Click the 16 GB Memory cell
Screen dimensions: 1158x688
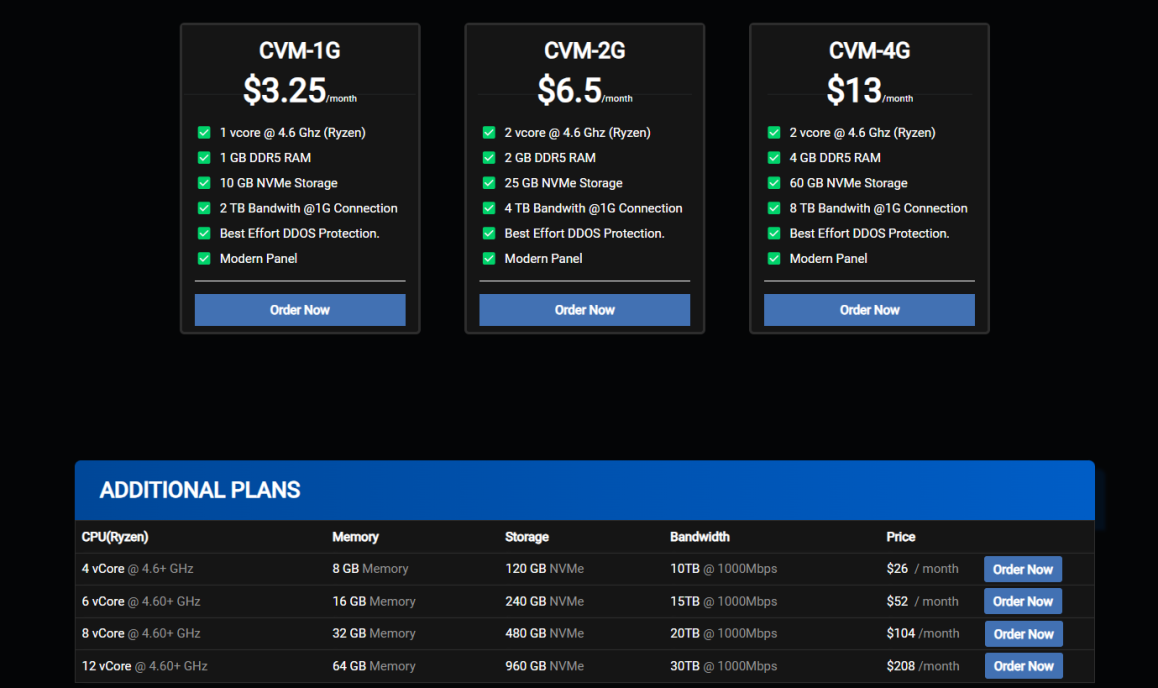point(374,601)
